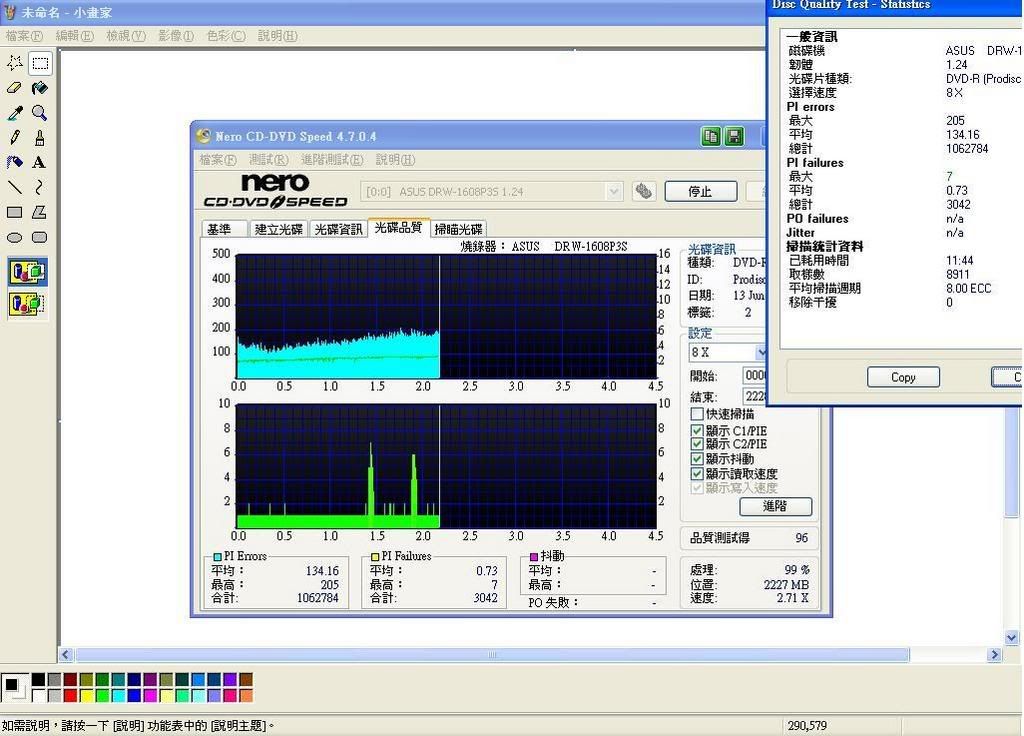Screen dimensions: 1024x736
Task: Select the Free-Form Select tool
Action: (x=15, y=63)
